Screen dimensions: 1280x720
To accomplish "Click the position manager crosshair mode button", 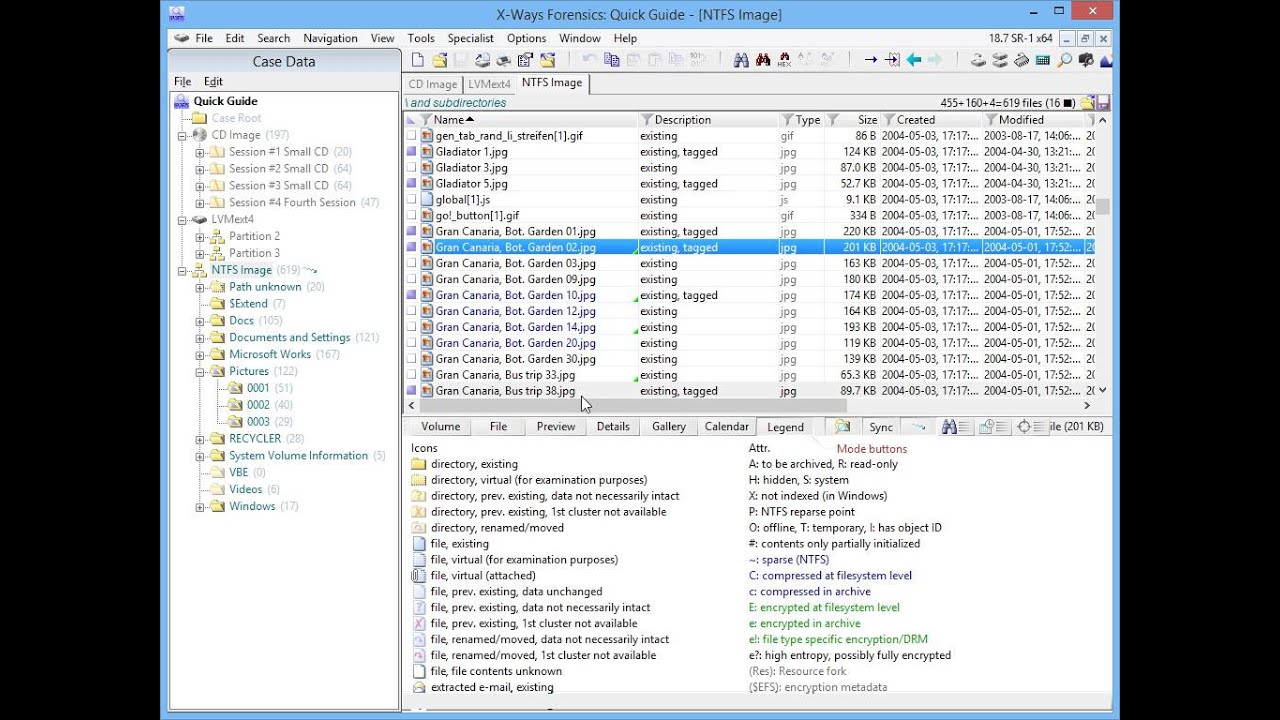I will point(1031,426).
